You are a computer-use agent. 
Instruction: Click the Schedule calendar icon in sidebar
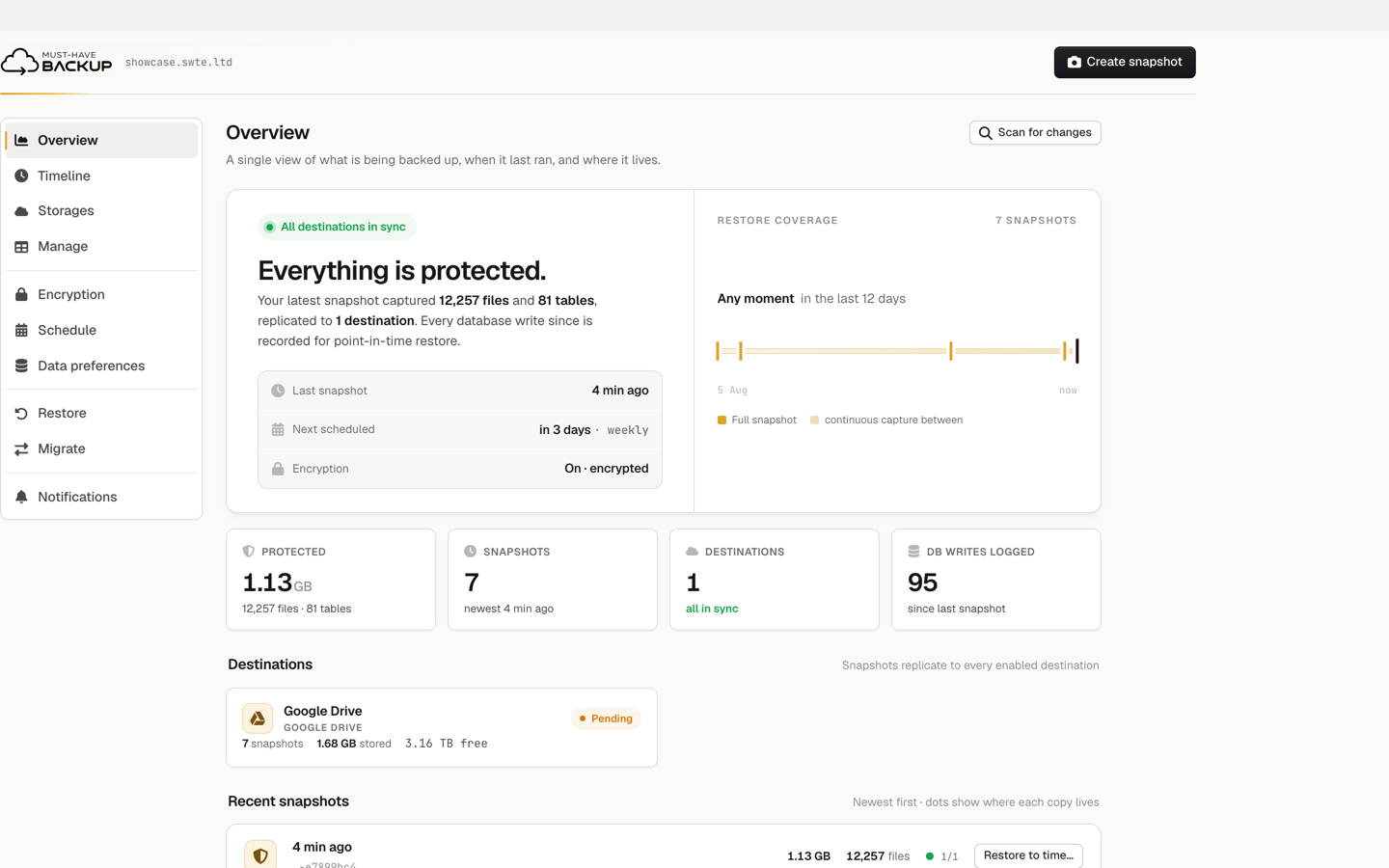coord(21,330)
